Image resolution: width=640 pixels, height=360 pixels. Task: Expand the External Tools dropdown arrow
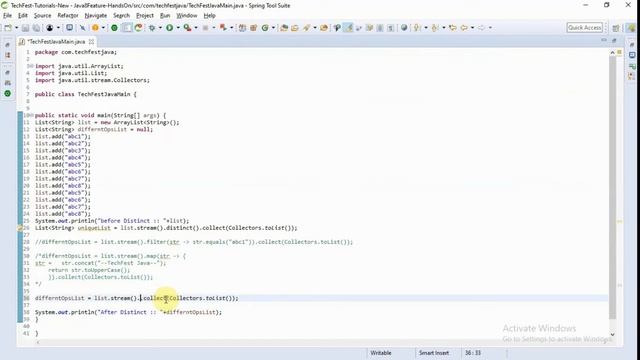point(196,28)
